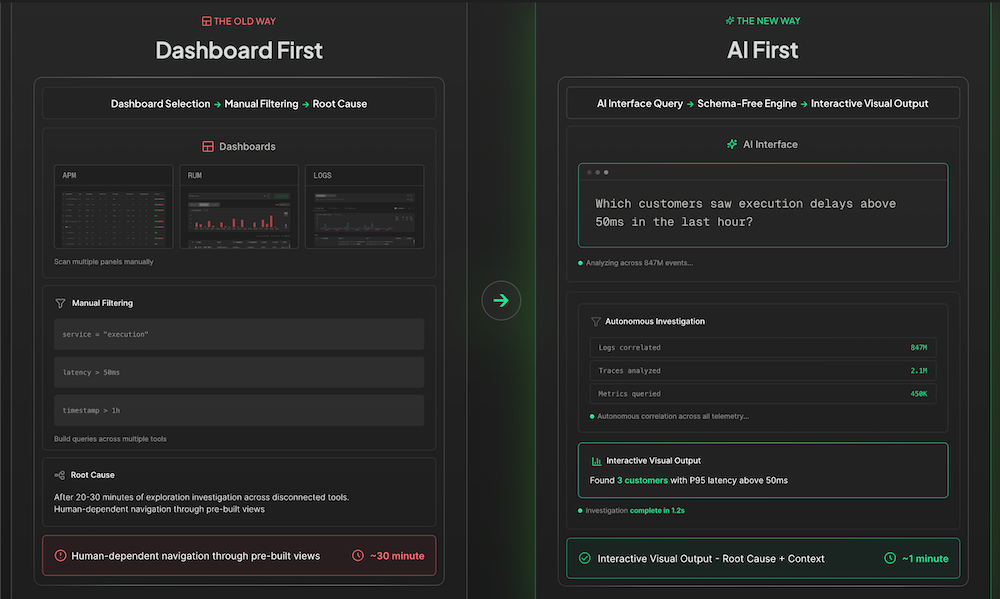Viewport: 1000px width, 599px height.
Task: Click the clock icon next to ~1 minute
Action: [890, 558]
